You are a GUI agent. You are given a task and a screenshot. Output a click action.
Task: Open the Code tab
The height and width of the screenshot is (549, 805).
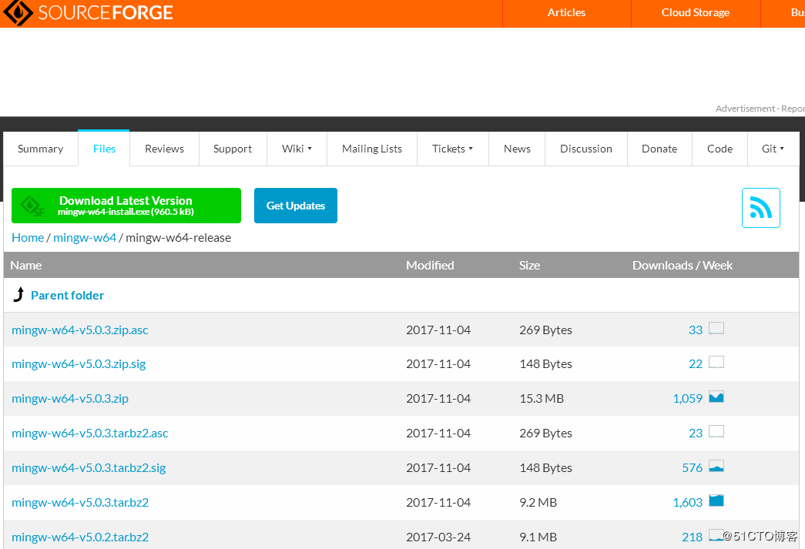(x=720, y=148)
